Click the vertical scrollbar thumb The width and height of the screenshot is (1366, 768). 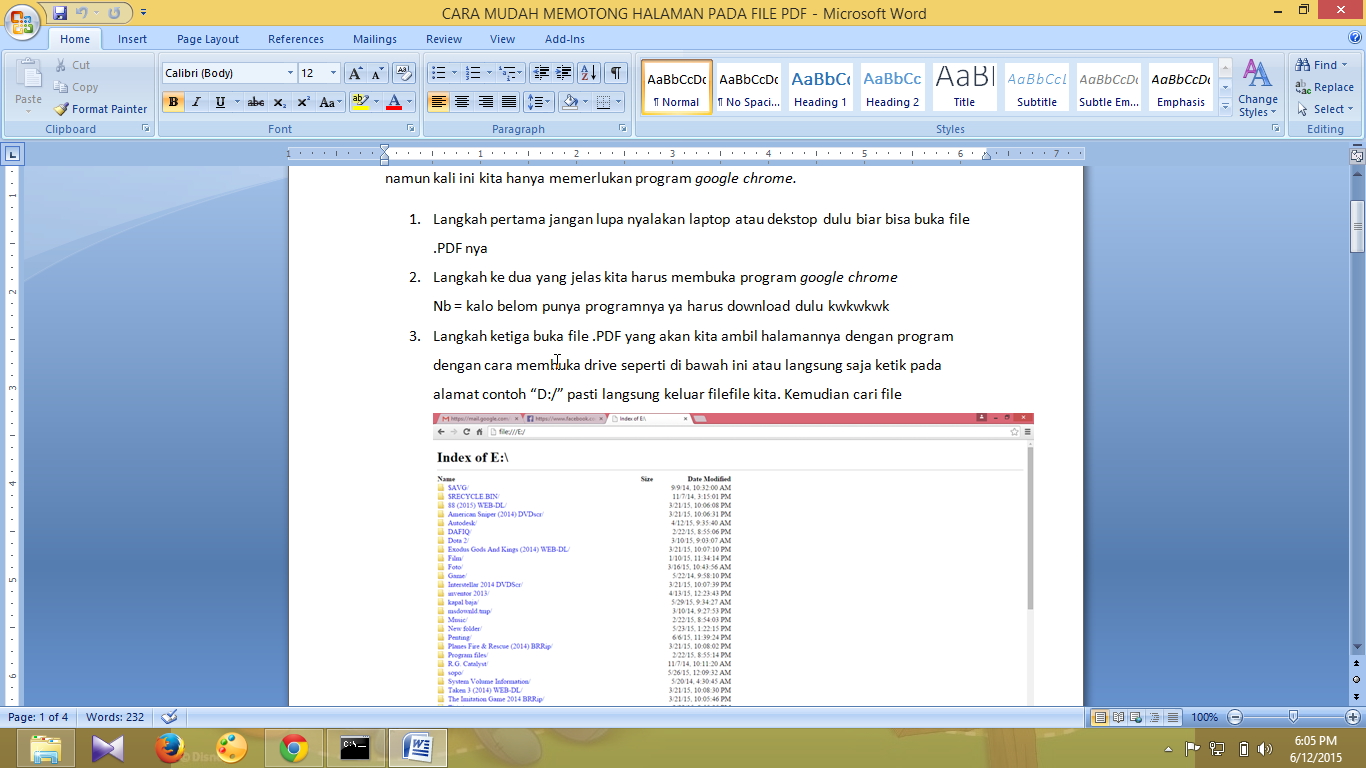point(1357,226)
